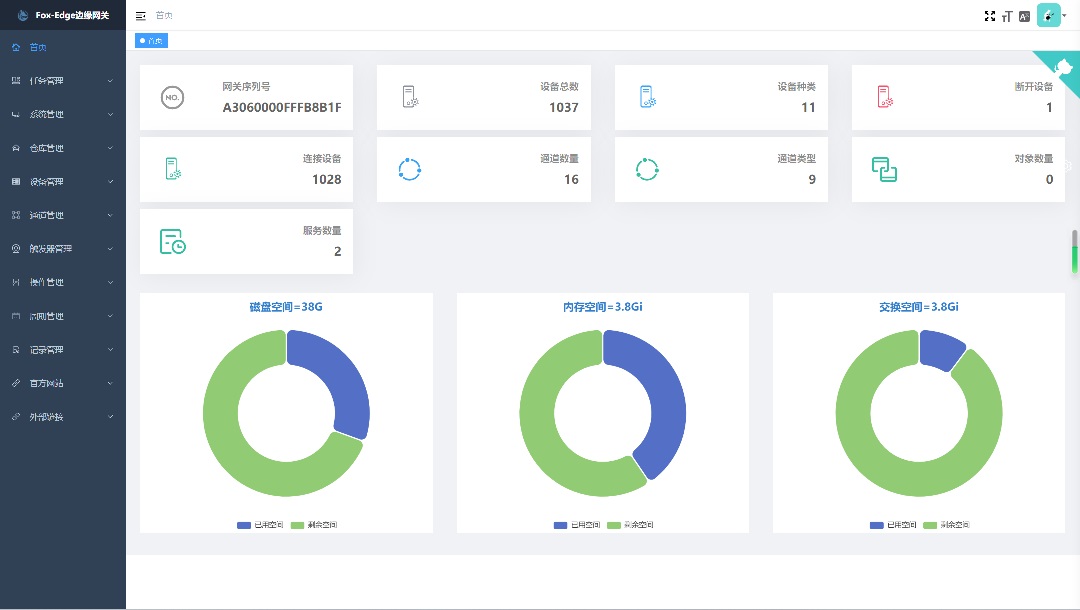Collapse the sidebar with hamburger toggle
This screenshot has width=1080, height=610.
click(x=141, y=16)
